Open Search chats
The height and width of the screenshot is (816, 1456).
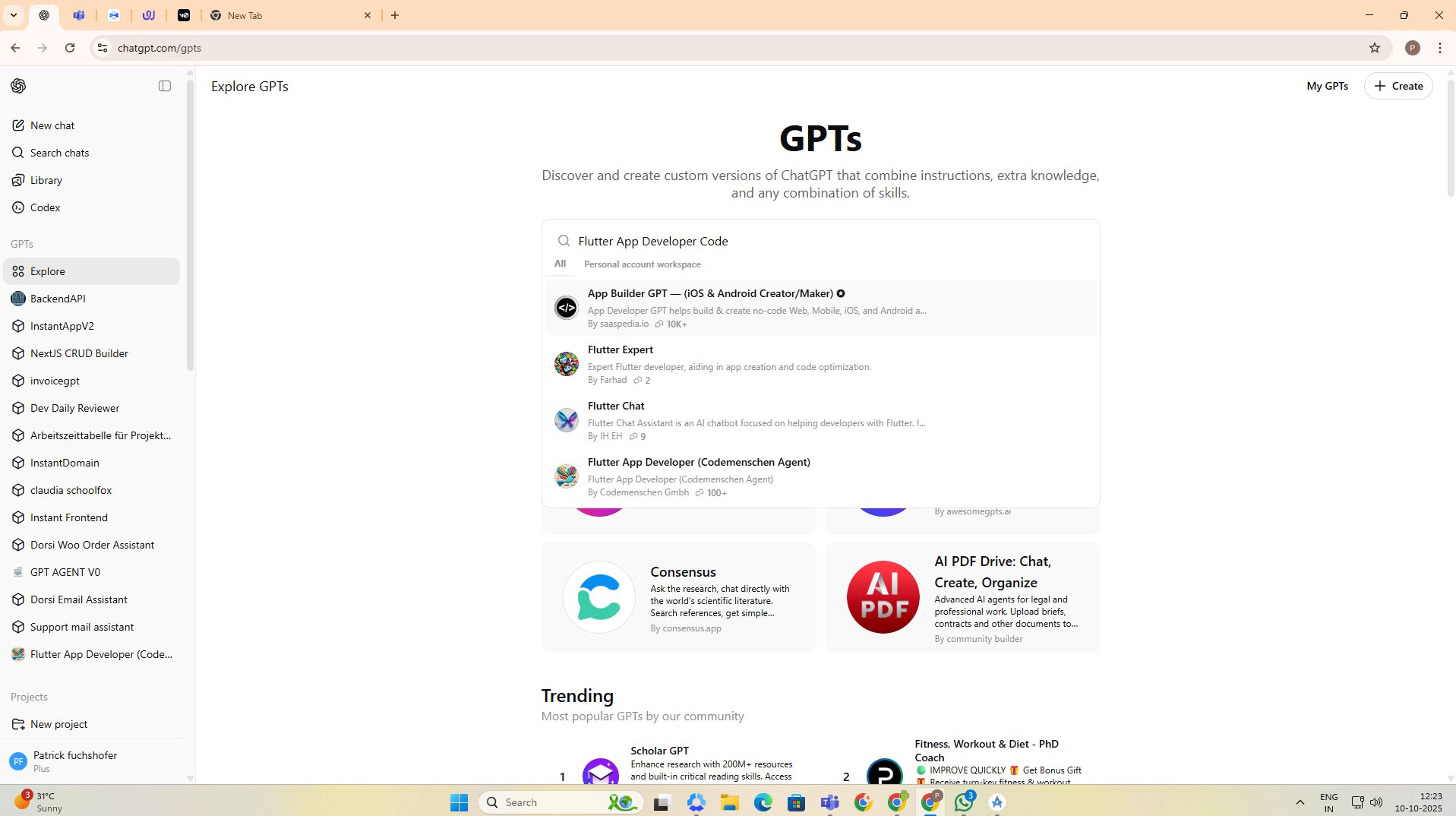click(91, 153)
